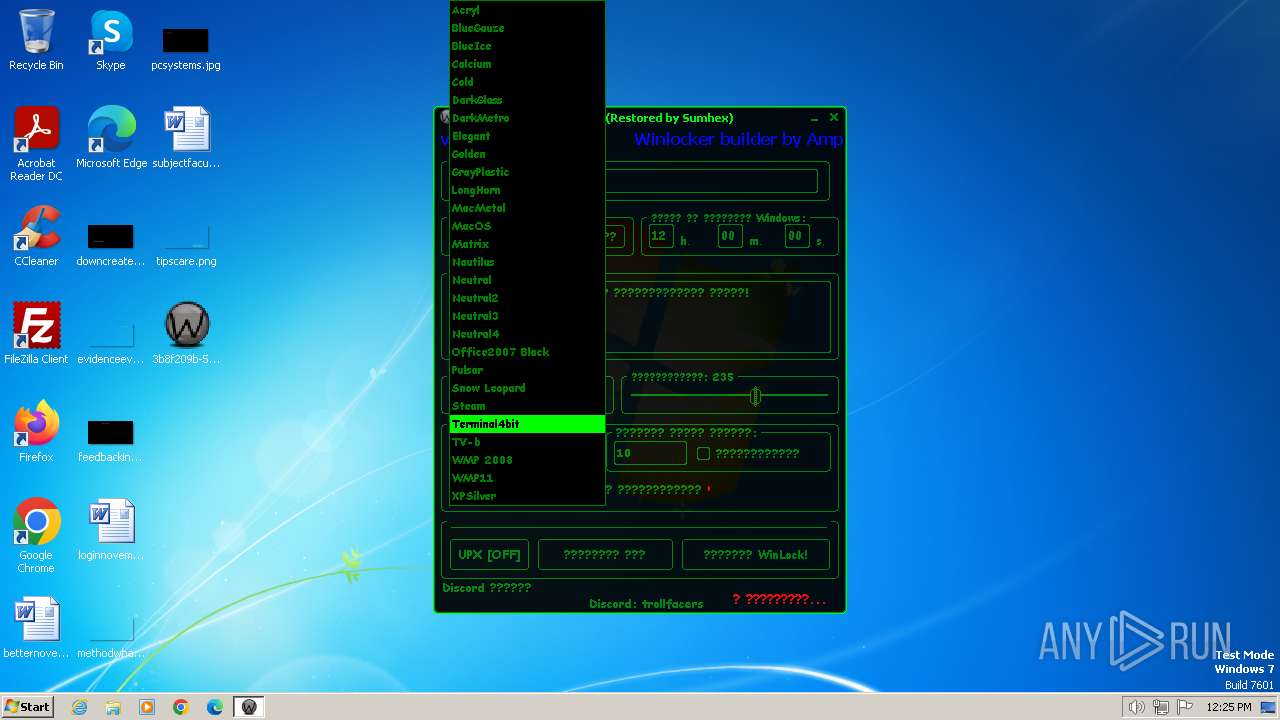Select the WMP11 skin
Viewport: 1280px width, 720px height.
tap(527, 478)
